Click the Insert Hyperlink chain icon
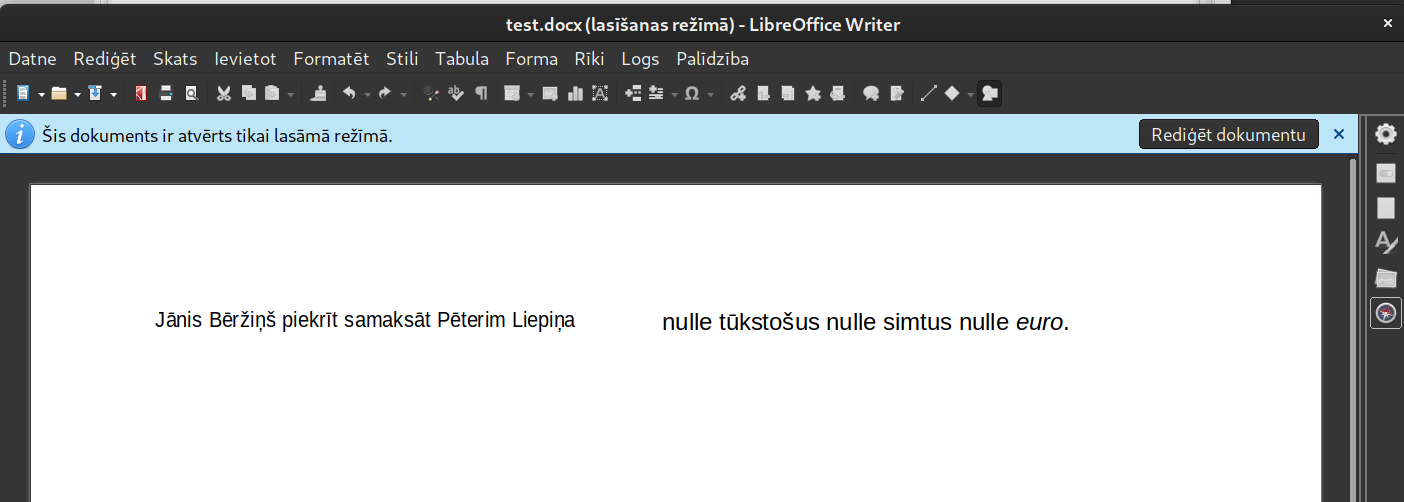This screenshot has height=502, width=1404. pyautogui.click(x=738, y=94)
